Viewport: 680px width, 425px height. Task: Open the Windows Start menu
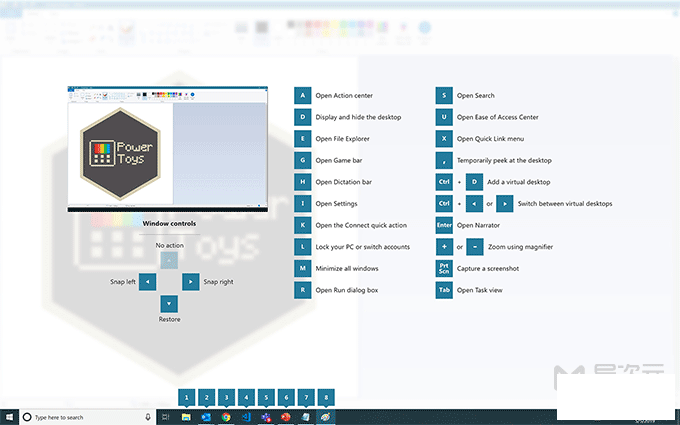[10, 417]
